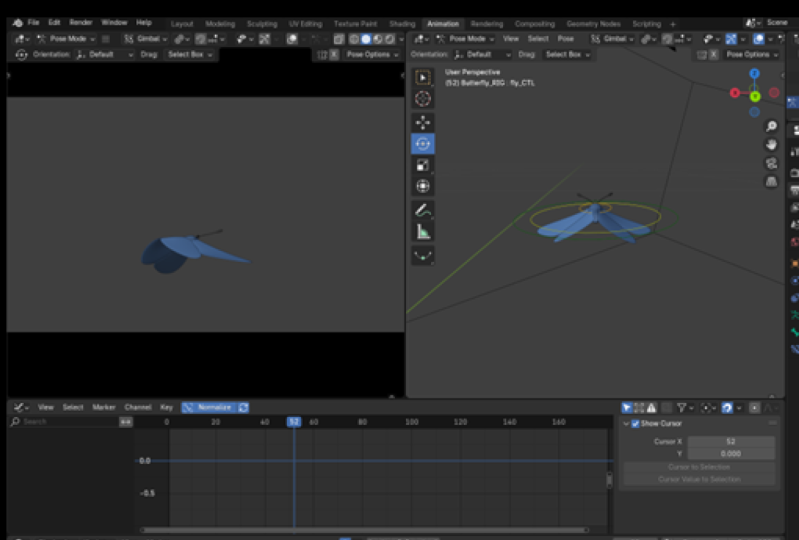The width and height of the screenshot is (799, 540).
Task: Toggle X mirror in right viewport options
Action: click(x=714, y=55)
